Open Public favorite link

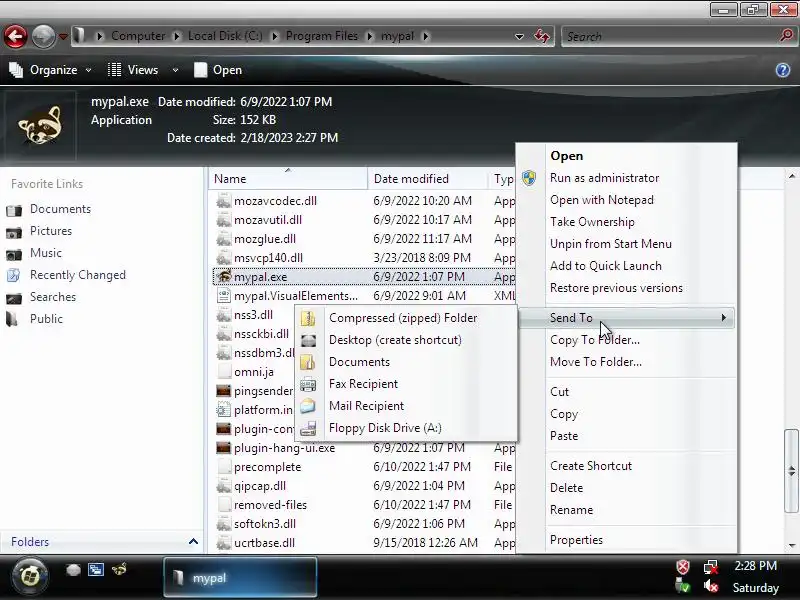pyautogui.click(x=46, y=318)
